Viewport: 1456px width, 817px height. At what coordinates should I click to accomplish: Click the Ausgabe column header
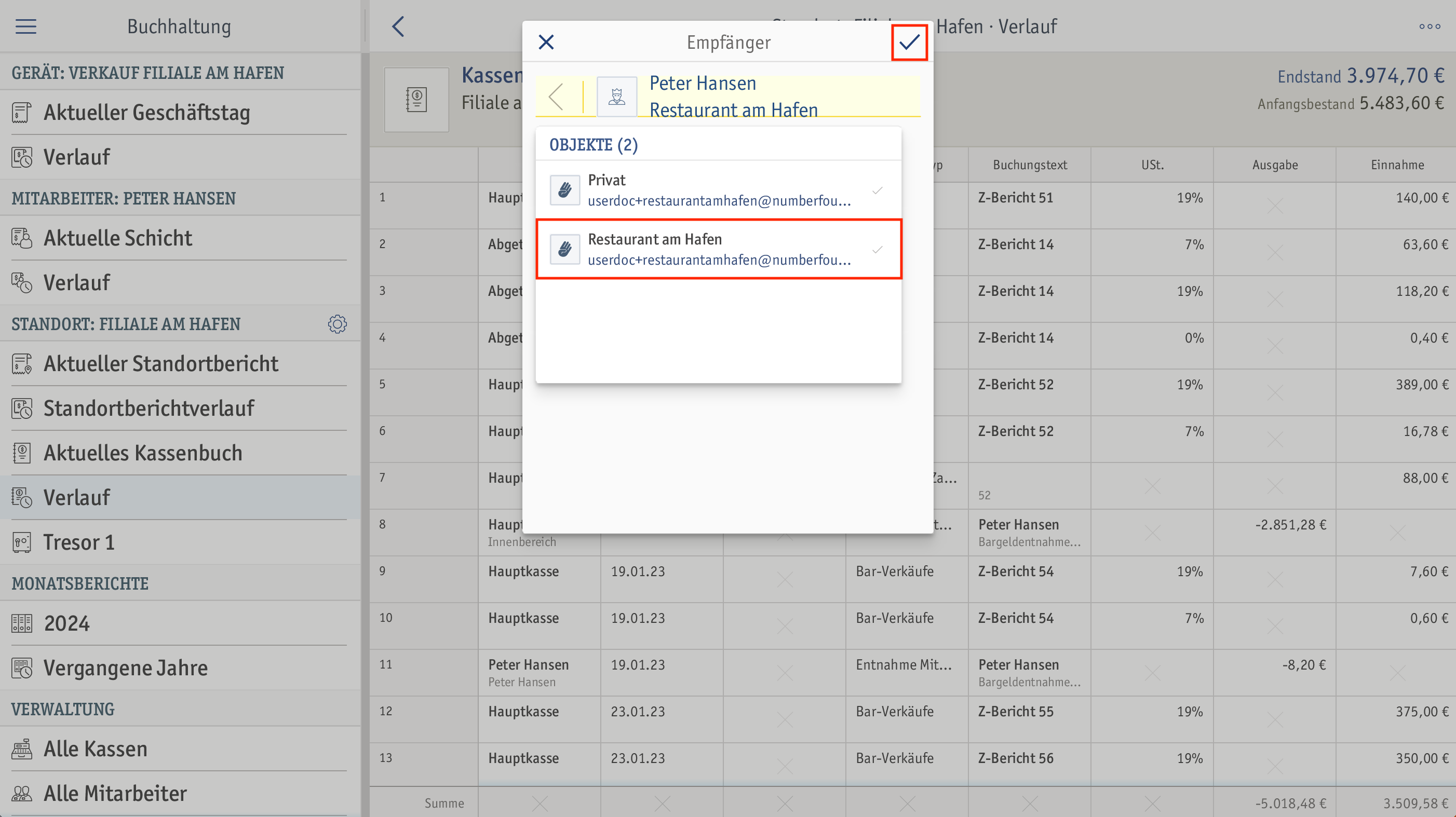click(x=1275, y=165)
